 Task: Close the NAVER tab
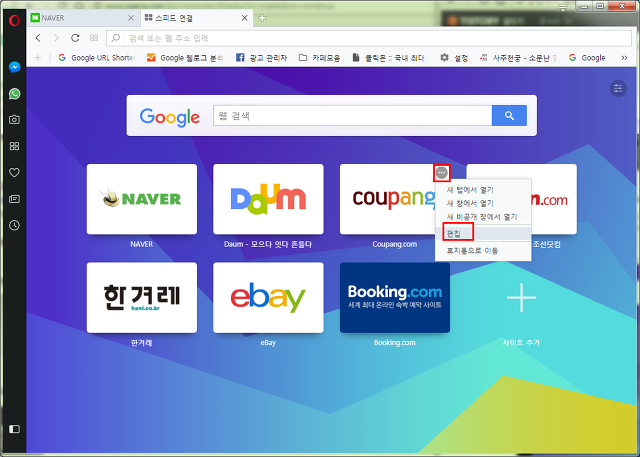coord(131,18)
